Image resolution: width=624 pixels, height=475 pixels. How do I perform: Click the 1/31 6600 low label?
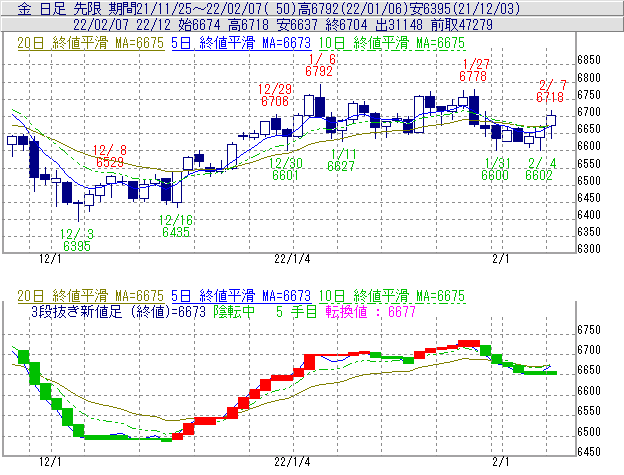(x=496, y=169)
